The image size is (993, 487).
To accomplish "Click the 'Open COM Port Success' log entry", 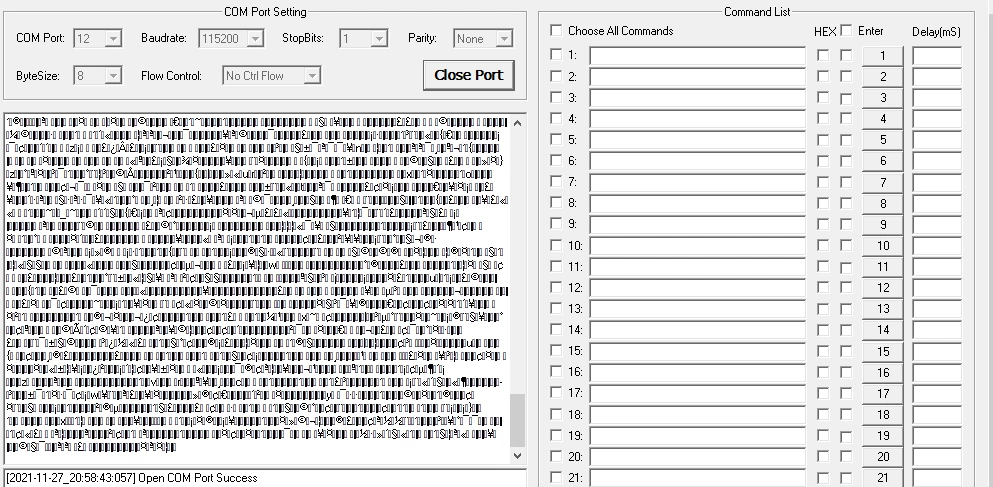I will tap(132, 478).
